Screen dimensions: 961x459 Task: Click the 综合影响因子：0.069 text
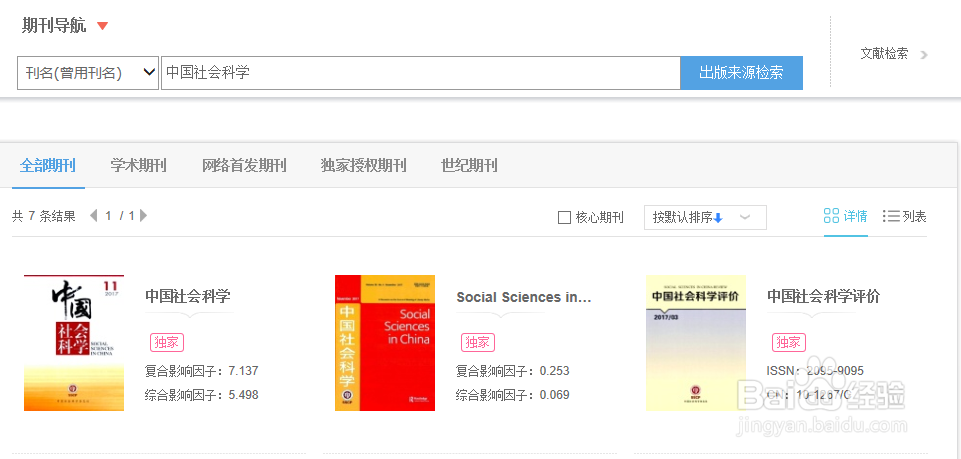click(x=512, y=395)
